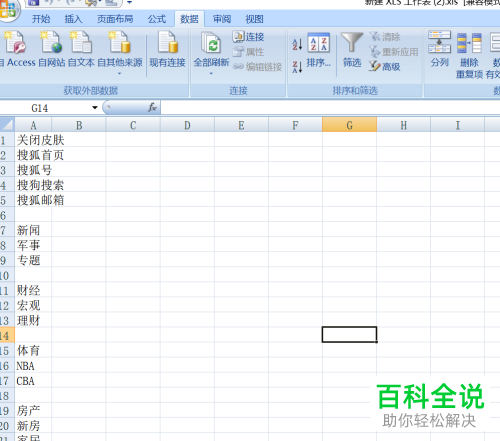Sort descending Z to A
This screenshot has width=500, height=441.
(x=297, y=67)
